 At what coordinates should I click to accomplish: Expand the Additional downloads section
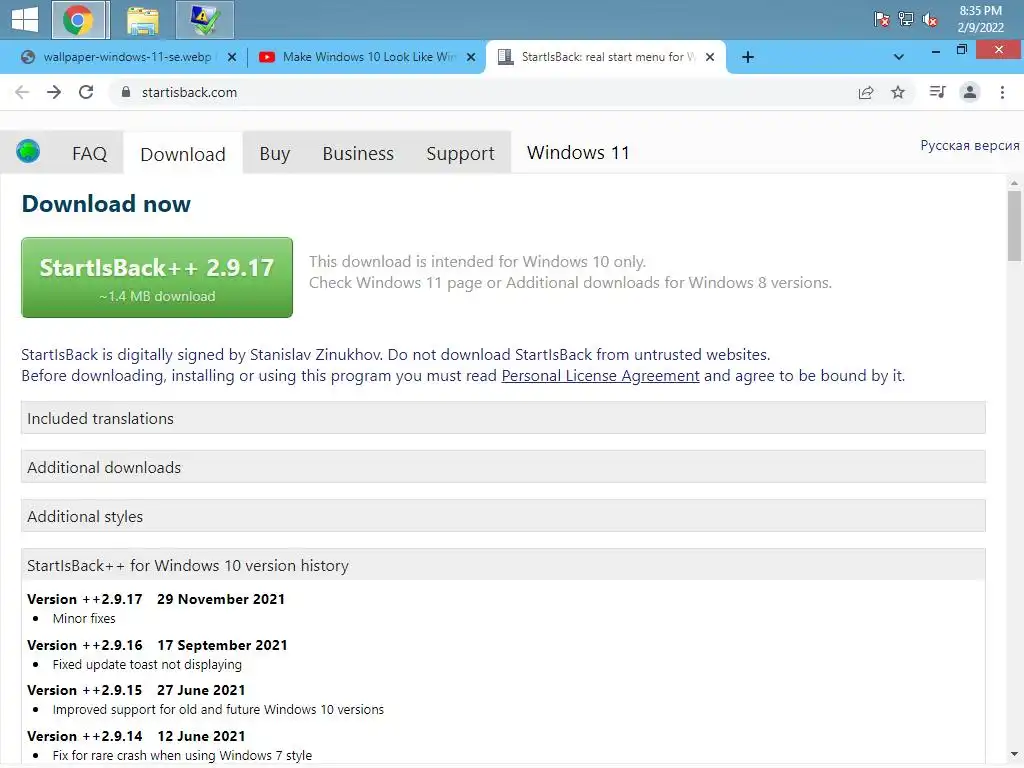pyautogui.click(x=503, y=467)
